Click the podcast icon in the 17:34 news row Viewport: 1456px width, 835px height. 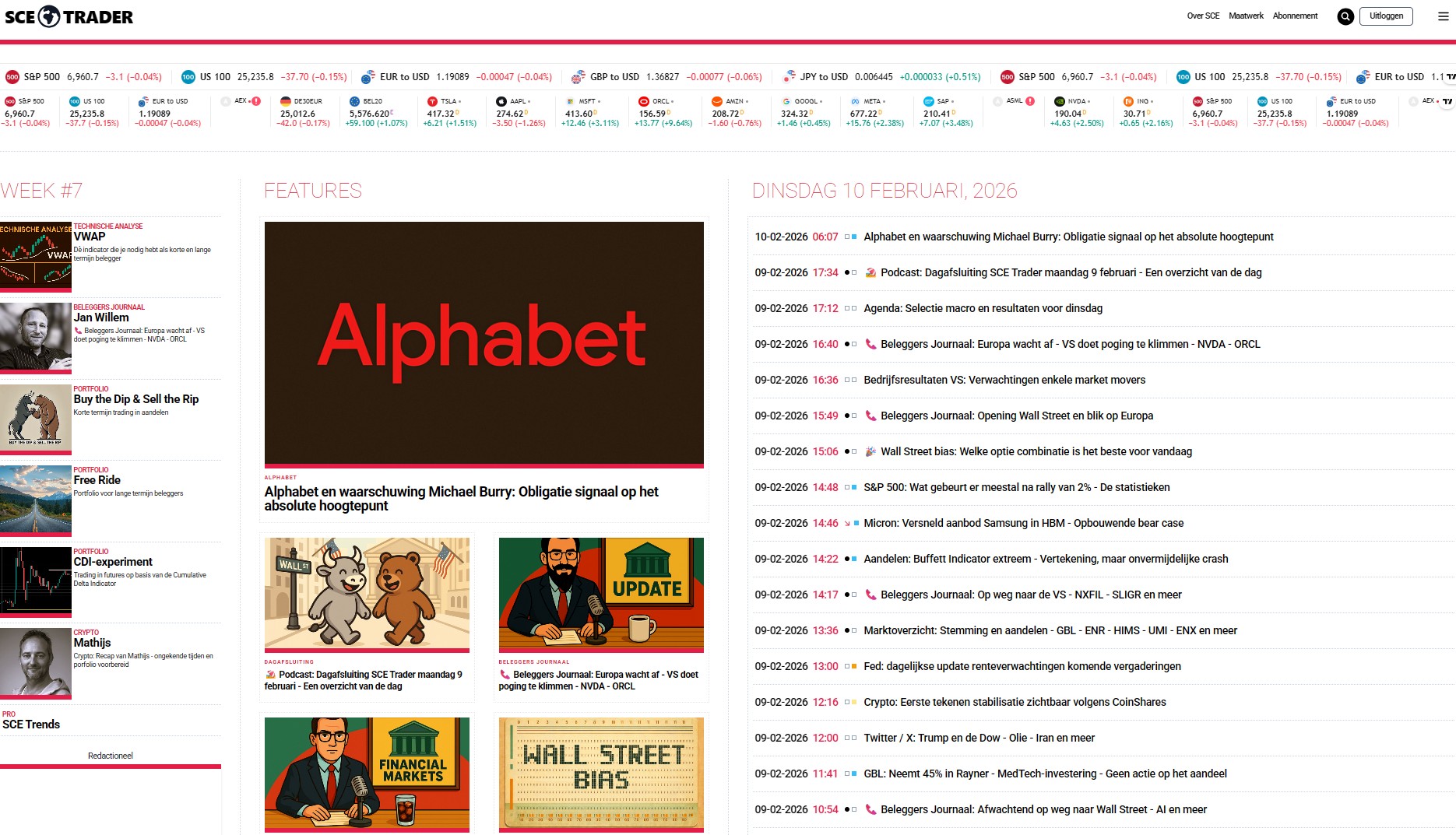(x=870, y=272)
